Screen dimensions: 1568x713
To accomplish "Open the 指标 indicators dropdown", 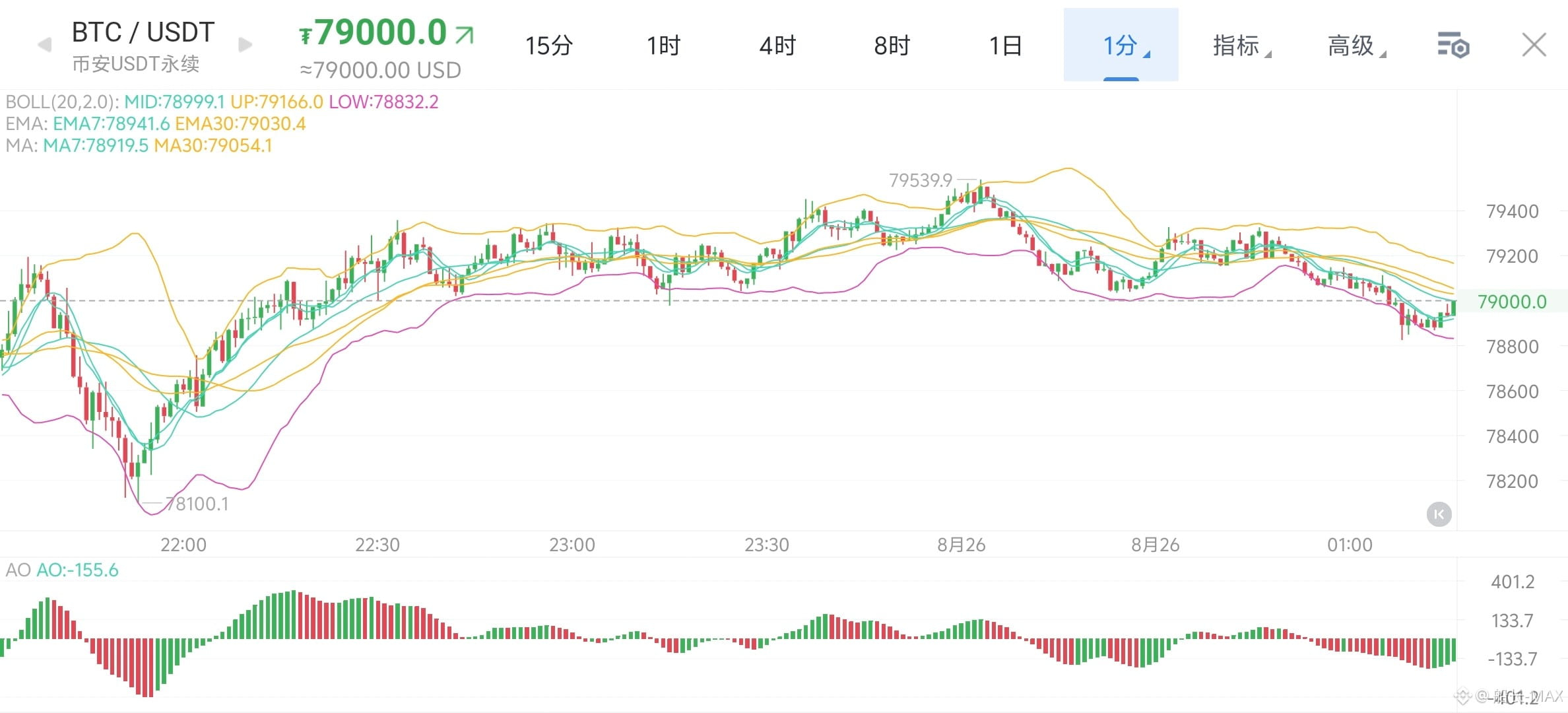I will (1241, 46).
